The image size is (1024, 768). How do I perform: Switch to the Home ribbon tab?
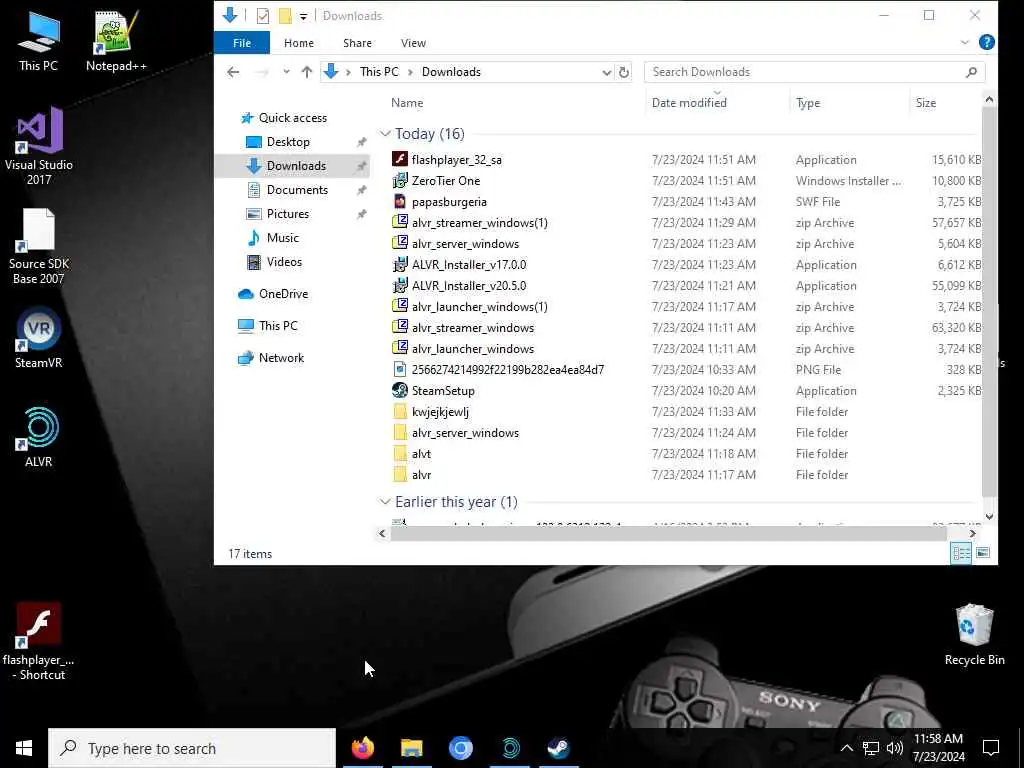(x=298, y=42)
